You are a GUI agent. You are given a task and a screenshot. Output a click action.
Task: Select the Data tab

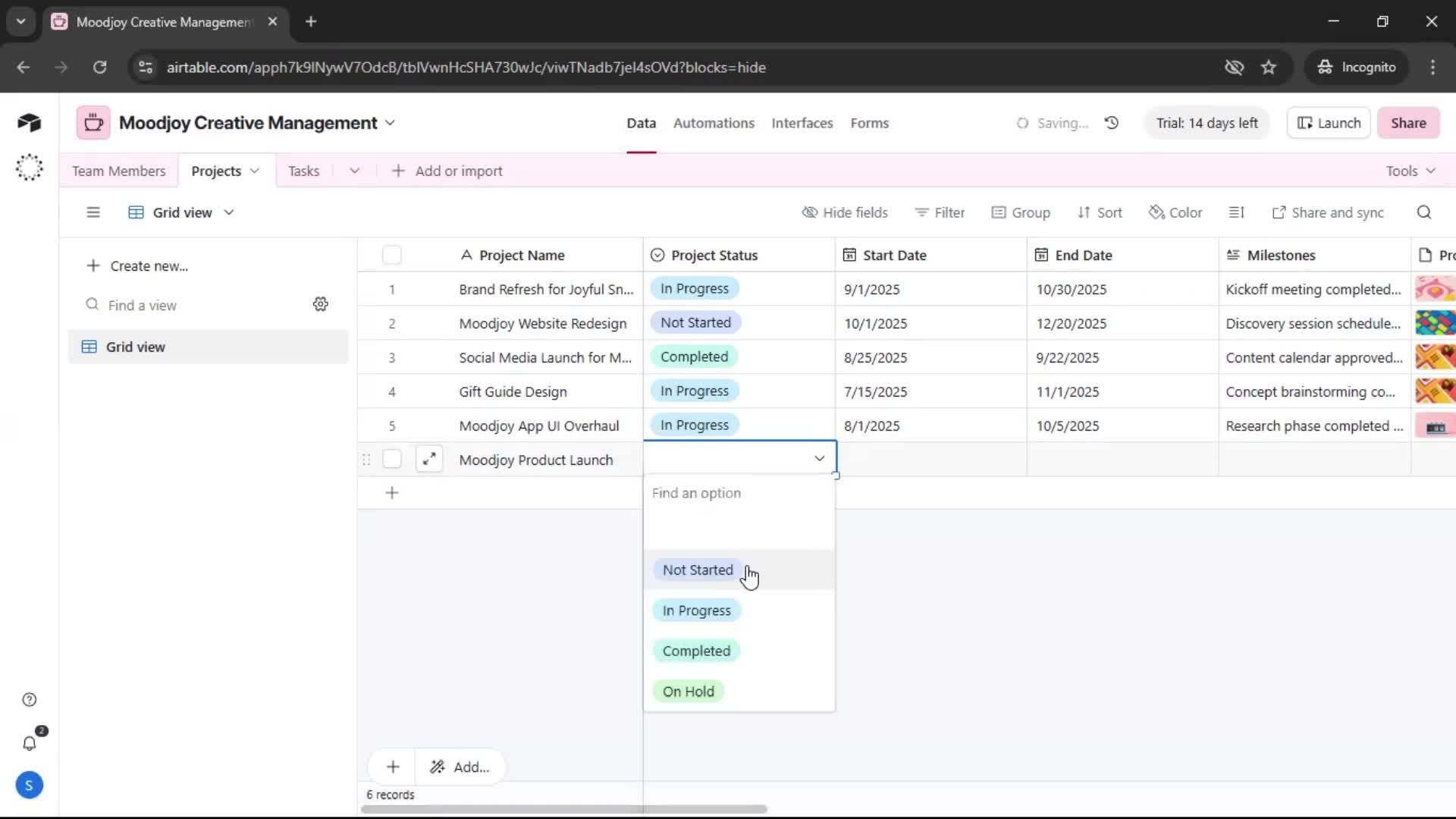[x=641, y=123]
